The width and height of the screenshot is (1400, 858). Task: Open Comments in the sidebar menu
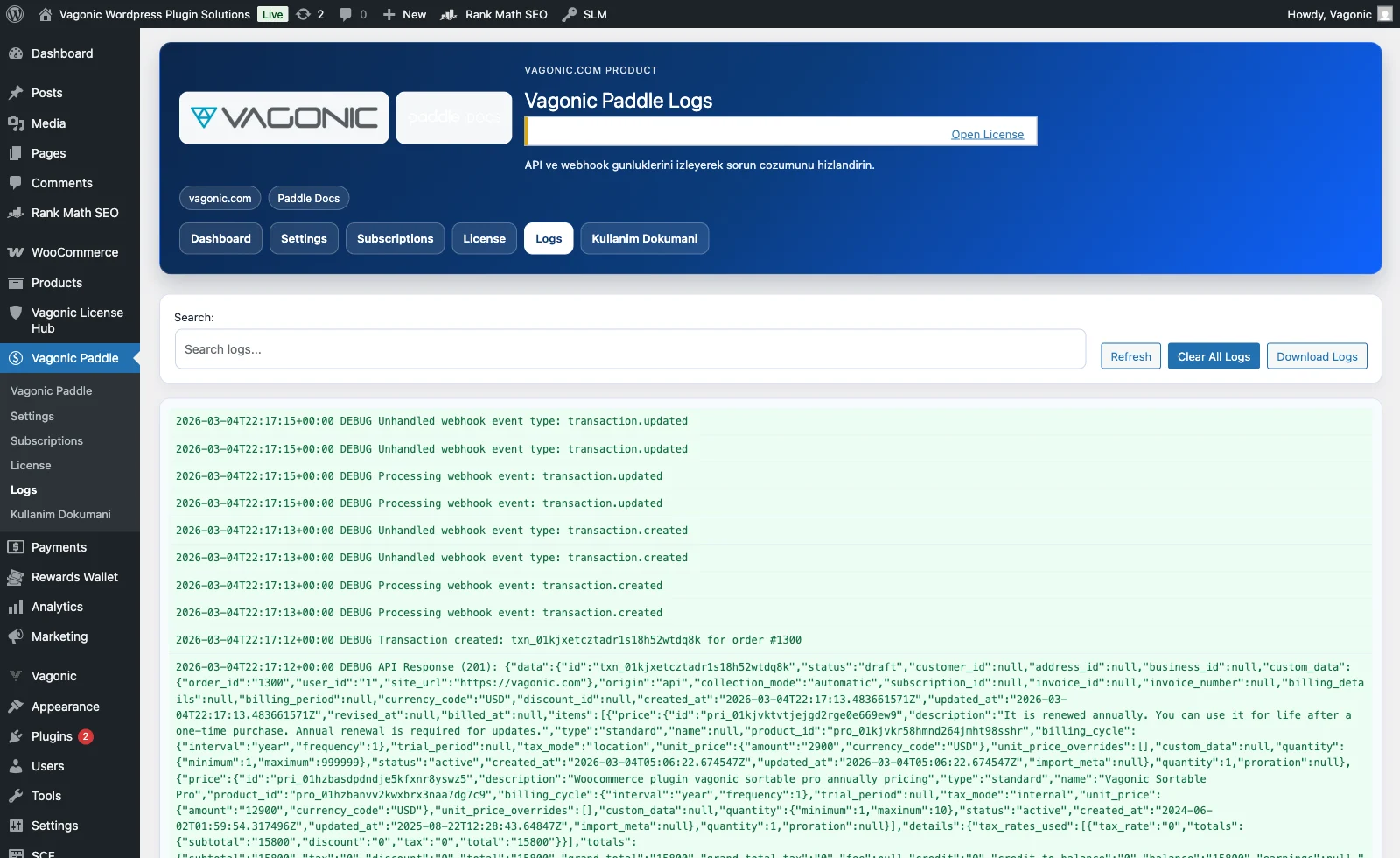pos(62,183)
